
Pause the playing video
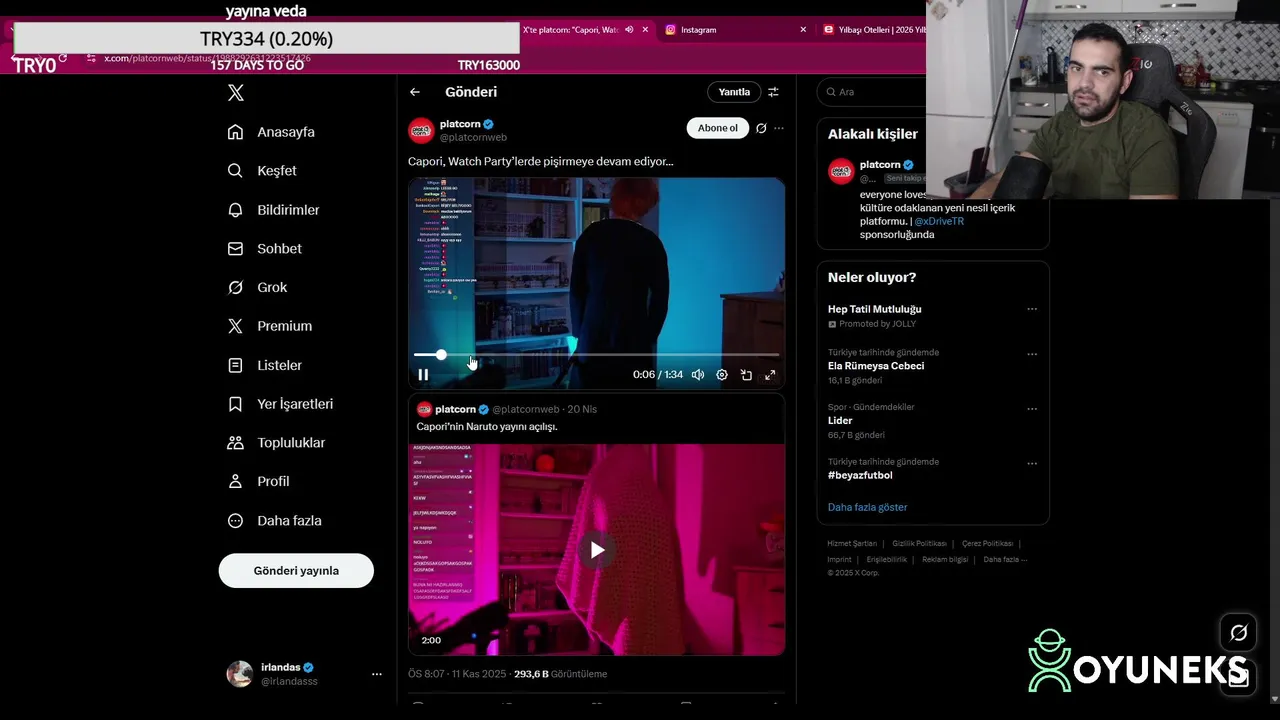(423, 375)
